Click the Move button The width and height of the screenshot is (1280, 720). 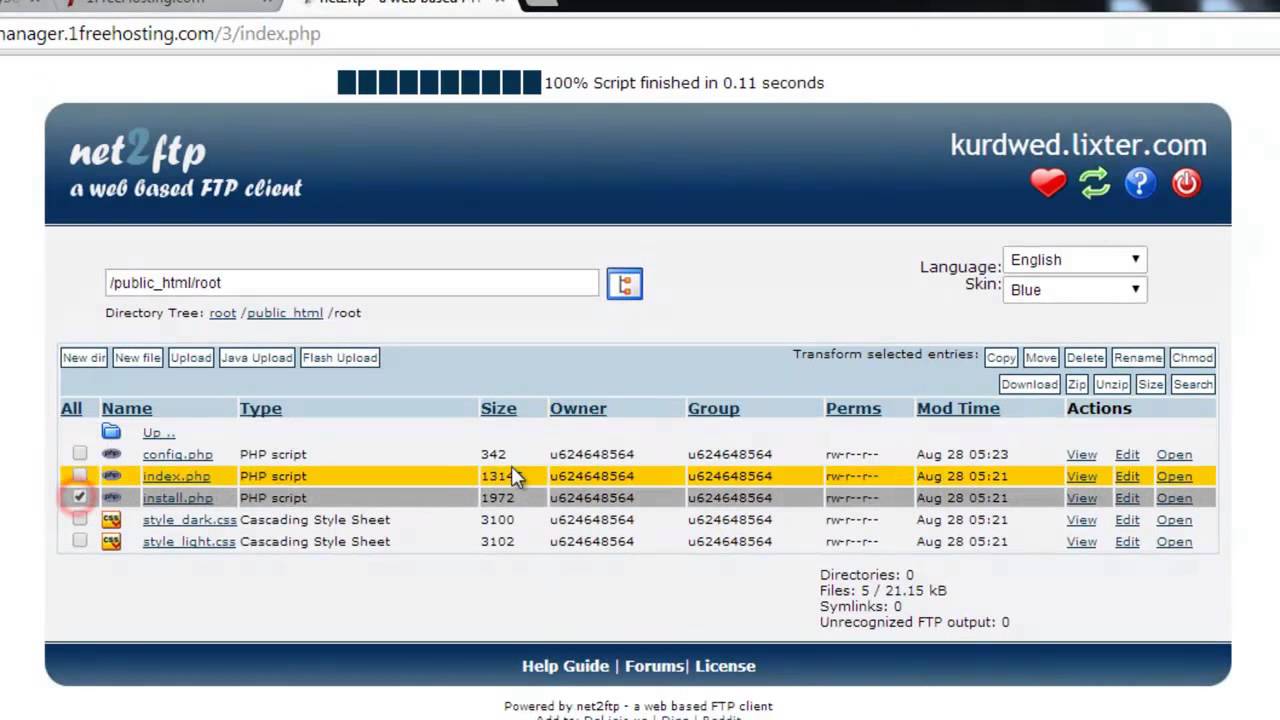(1041, 358)
